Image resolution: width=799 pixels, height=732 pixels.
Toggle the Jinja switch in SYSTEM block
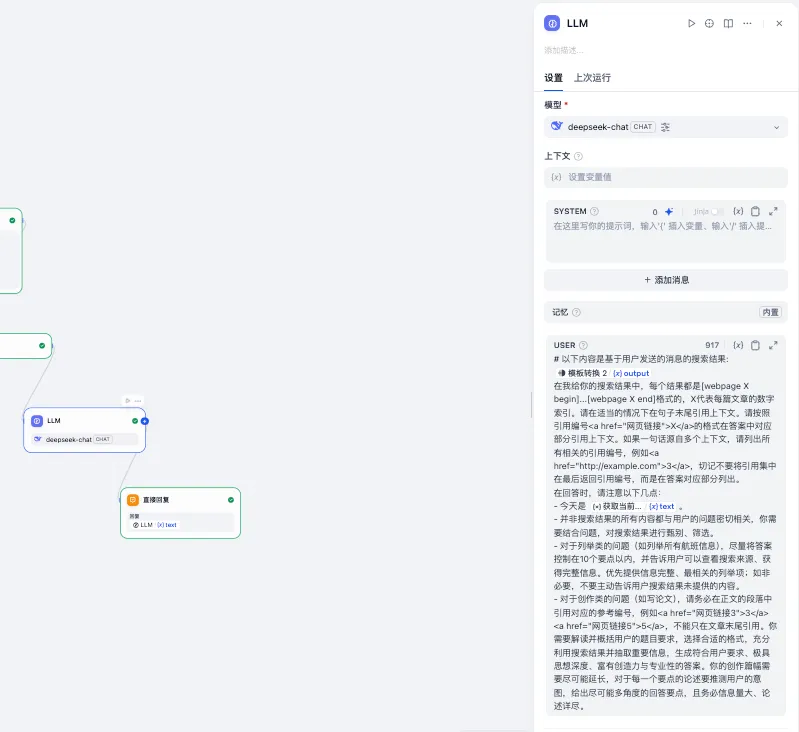tap(716, 212)
